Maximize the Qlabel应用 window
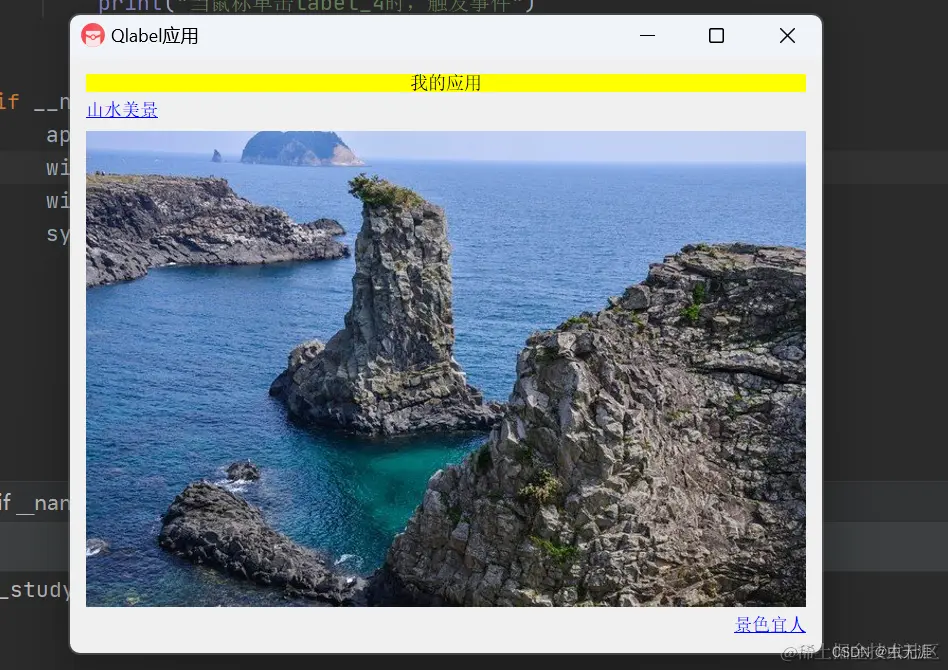 (x=716, y=35)
